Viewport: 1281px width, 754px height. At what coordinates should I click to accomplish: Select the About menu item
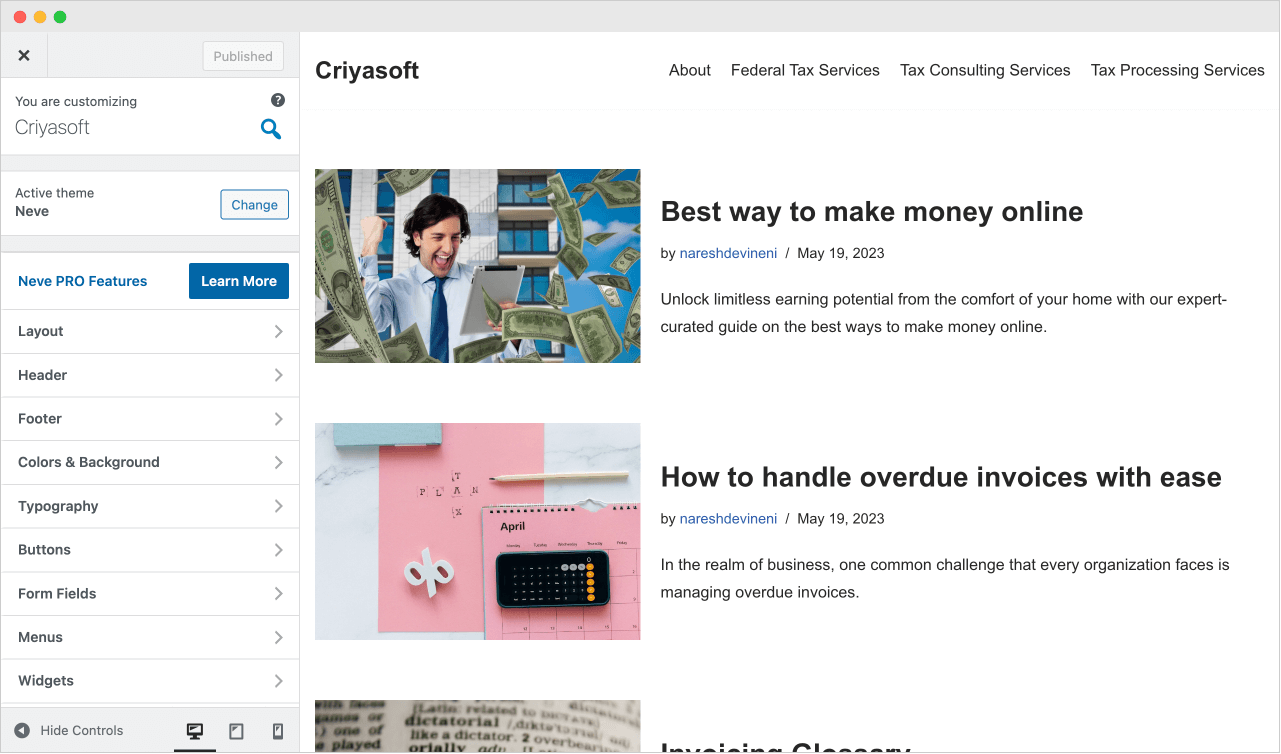point(690,70)
